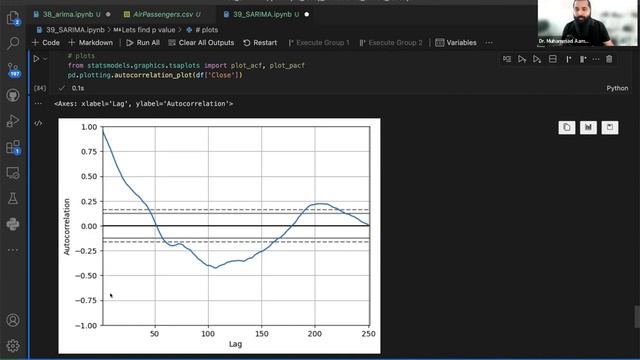Click Clear All Outputs

tap(201, 42)
